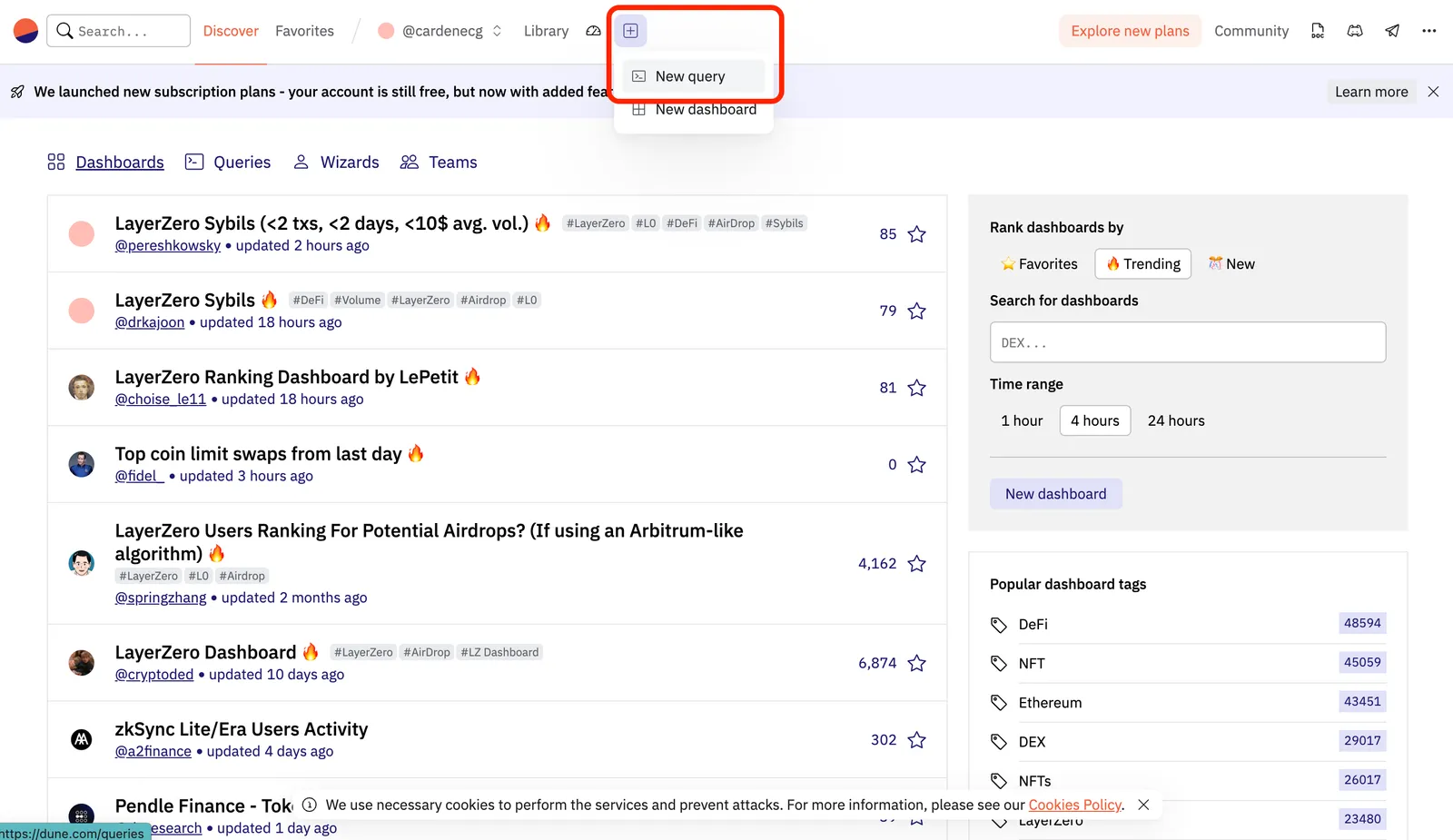This screenshot has width=1453, height=840.
Task: Select New query from the menu
Action: [x=693, y=76]
